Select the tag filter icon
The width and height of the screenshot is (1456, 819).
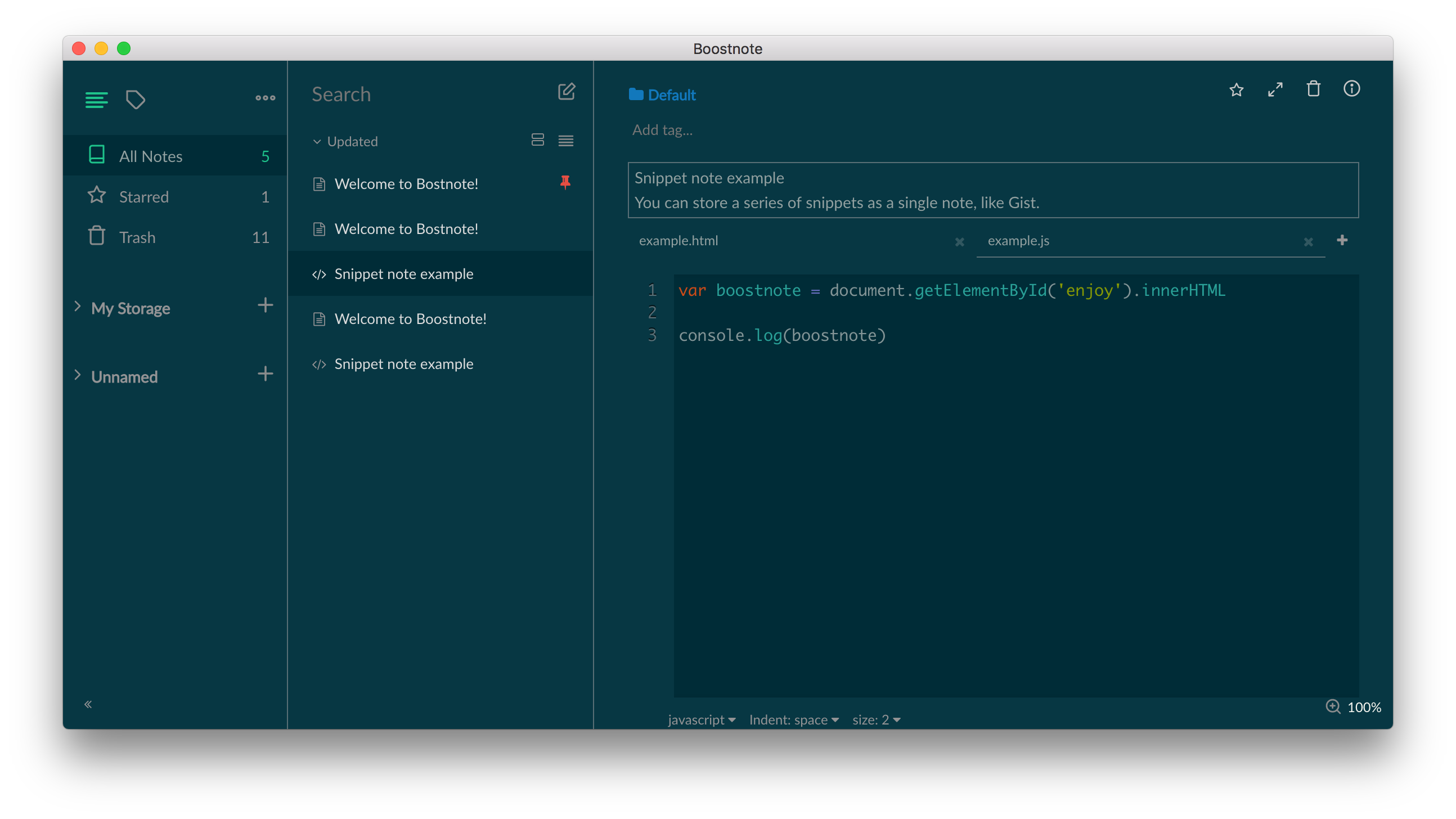(135, 100)
